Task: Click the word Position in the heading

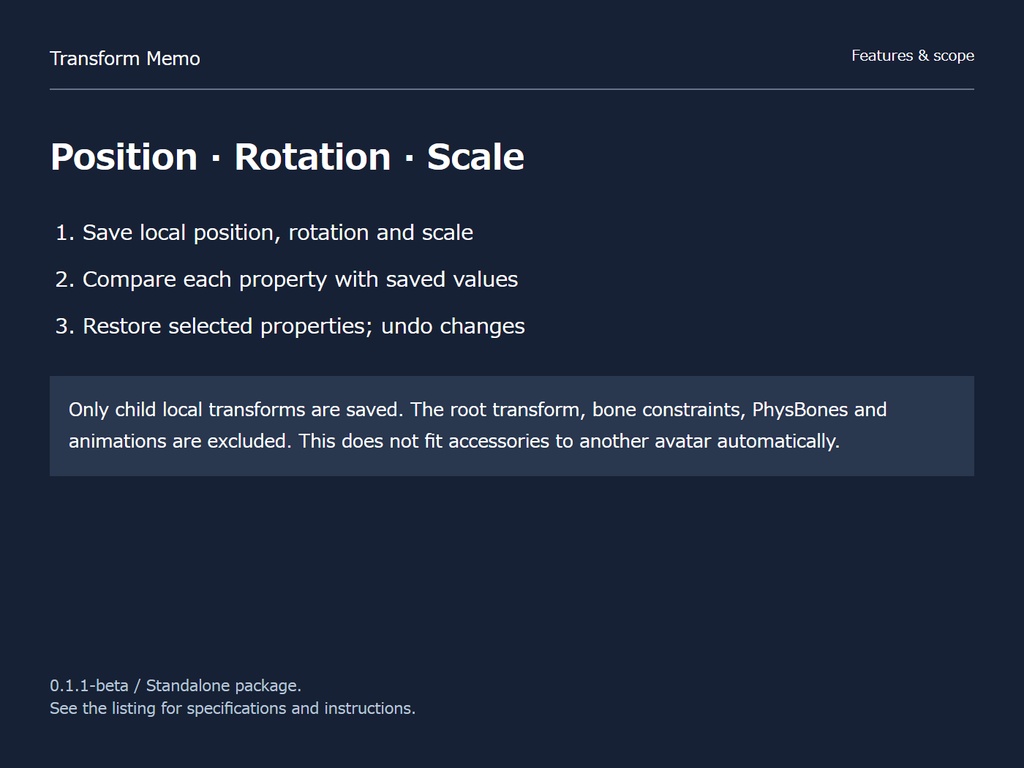Action: point(124,157)
